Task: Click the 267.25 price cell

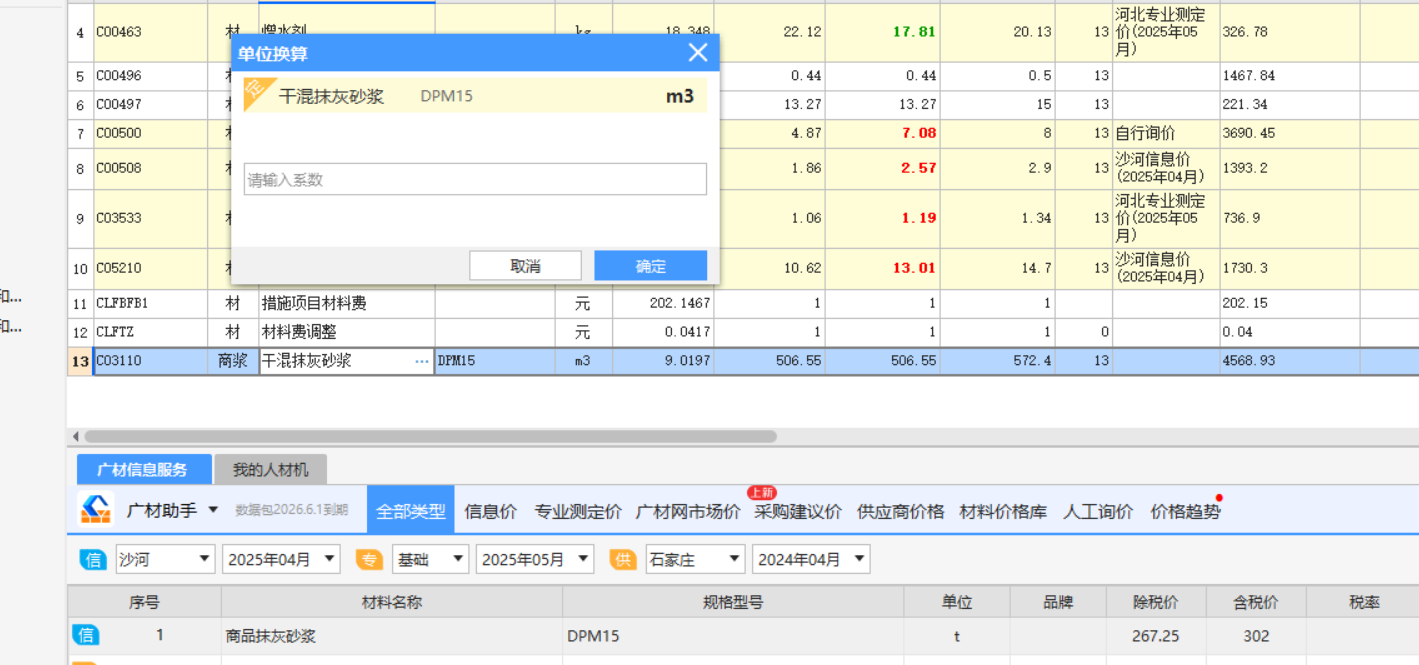Action: 1156,636
